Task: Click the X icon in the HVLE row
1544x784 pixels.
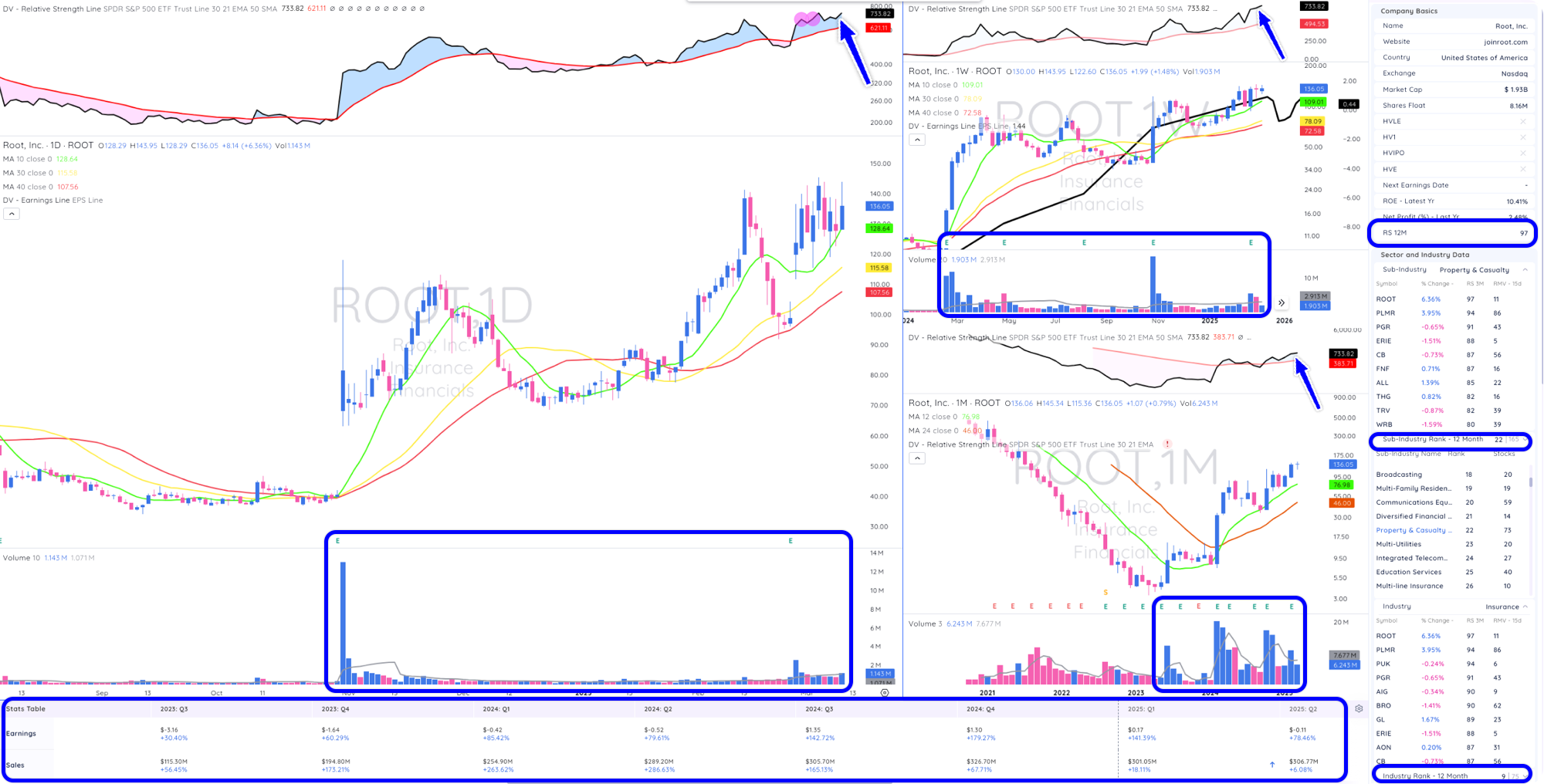Action: (1522, 121)
